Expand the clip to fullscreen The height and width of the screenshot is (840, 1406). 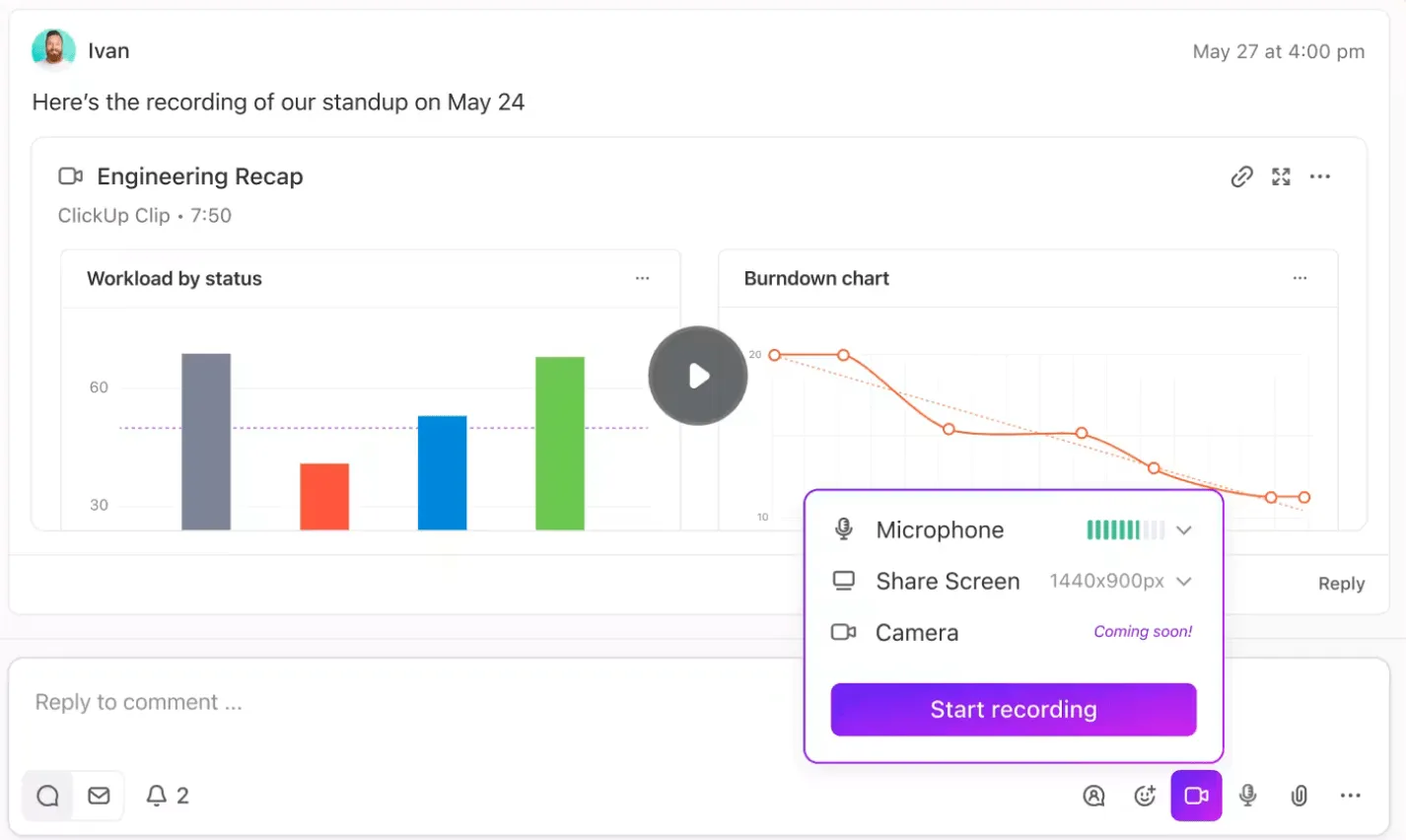coord(1281,176)
